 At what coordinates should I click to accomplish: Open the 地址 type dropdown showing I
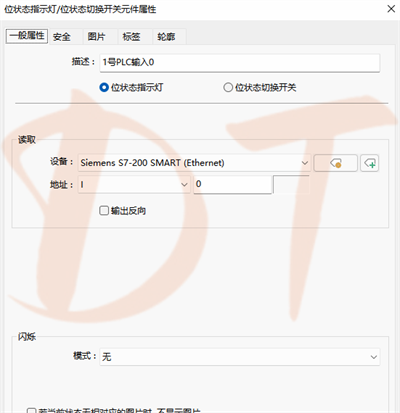134,184
